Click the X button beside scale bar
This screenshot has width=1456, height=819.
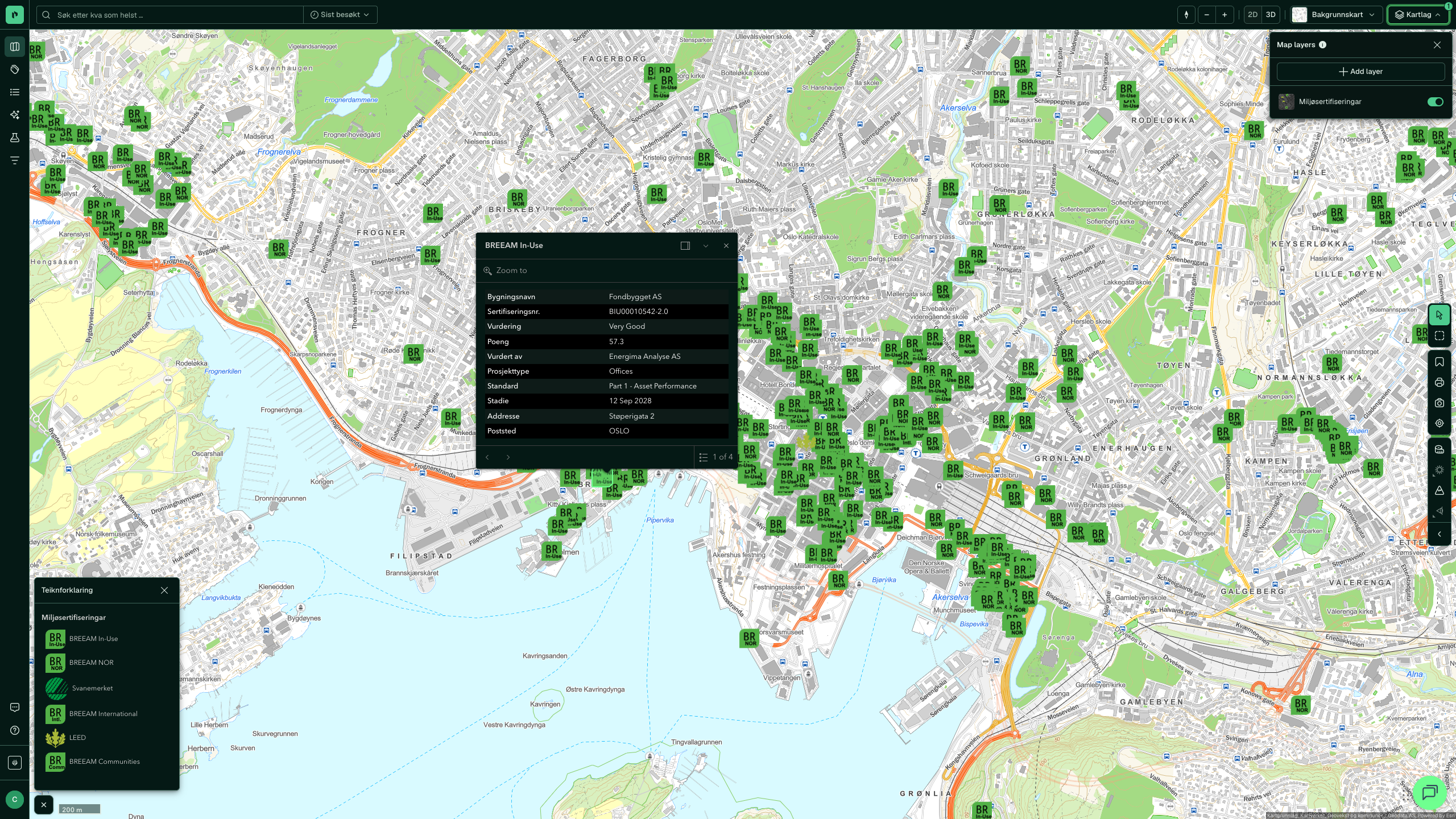pyautogui.click(x=44, y=805)
